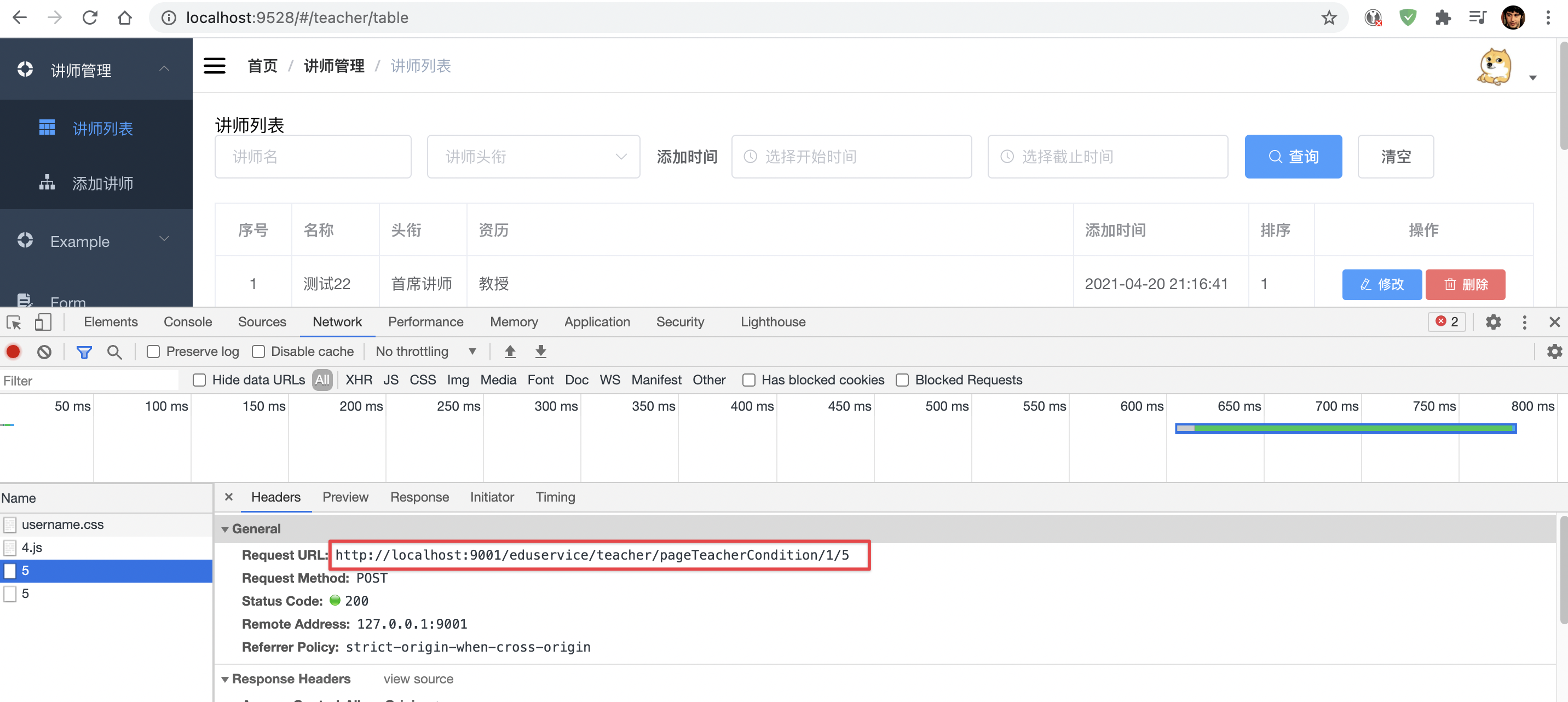Image resolution: width=1568 pixels, height=702 pixels.
Task: Click the inspect element picker icon
Action: pyautogui.click(x=13, y=322)
